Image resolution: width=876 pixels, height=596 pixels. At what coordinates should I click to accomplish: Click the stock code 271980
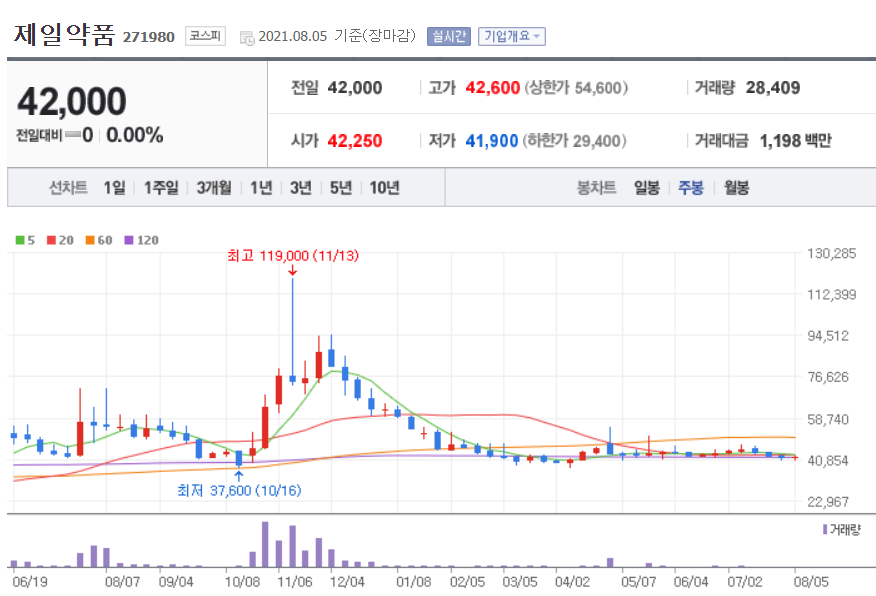point(149,37)
